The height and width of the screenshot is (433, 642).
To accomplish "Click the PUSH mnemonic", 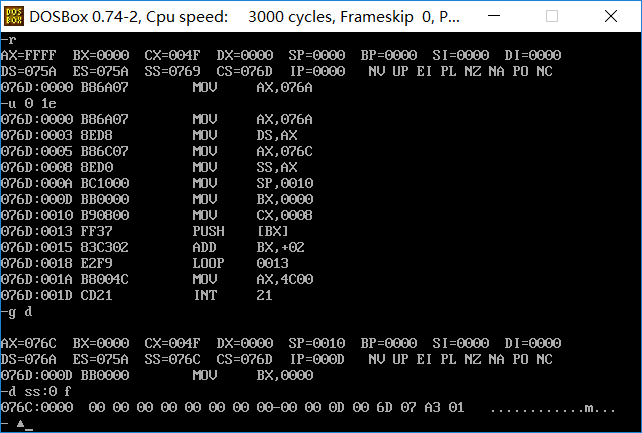I will [x=208, y=231].
